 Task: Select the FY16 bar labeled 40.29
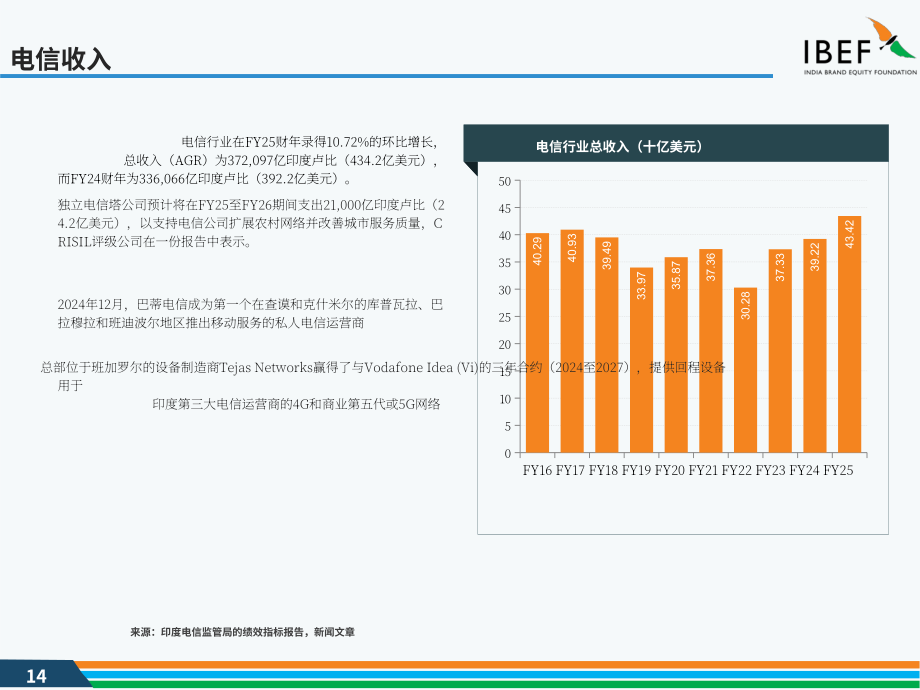point(537,343)
